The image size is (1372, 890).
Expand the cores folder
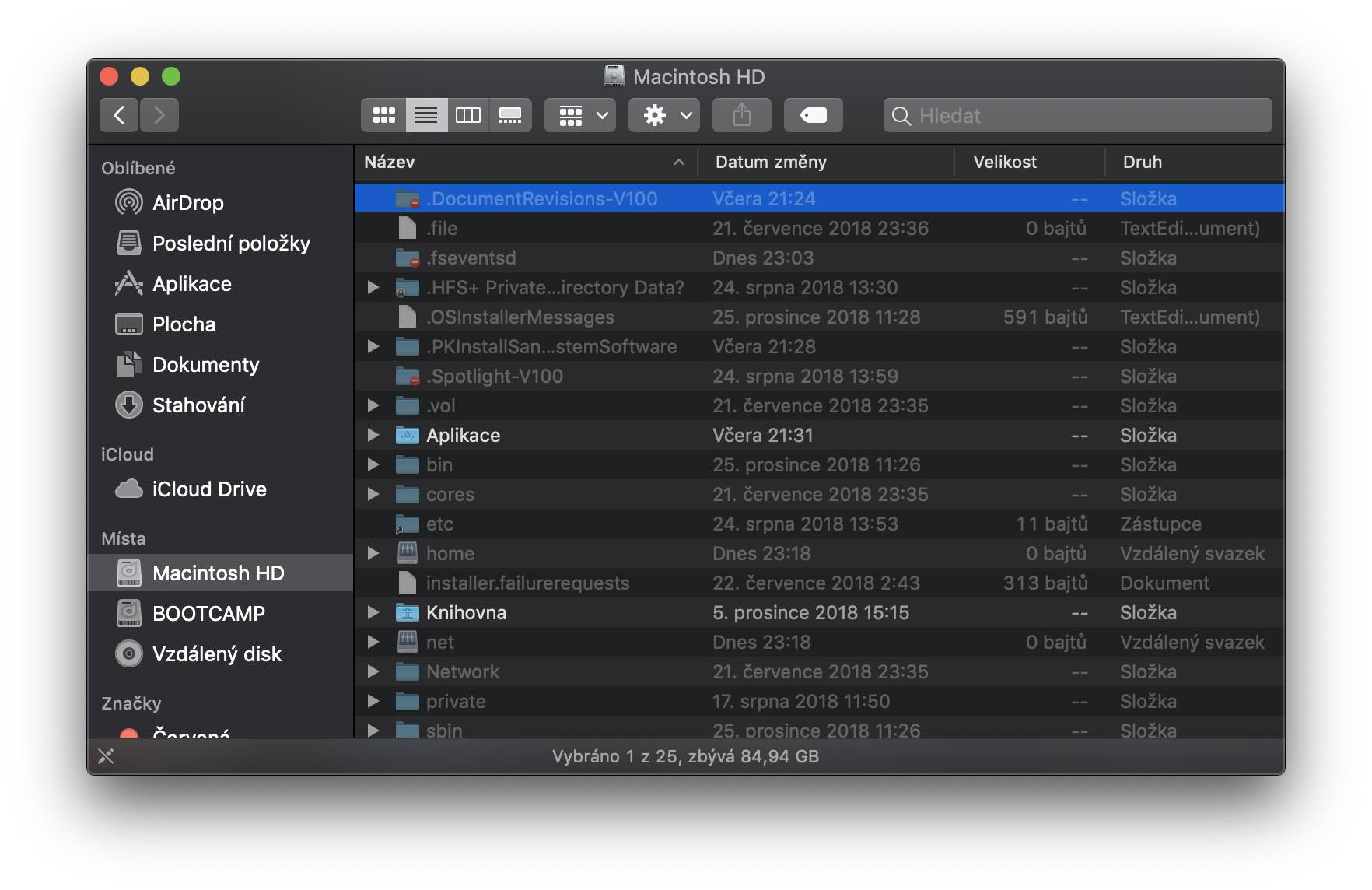[373, 495]
